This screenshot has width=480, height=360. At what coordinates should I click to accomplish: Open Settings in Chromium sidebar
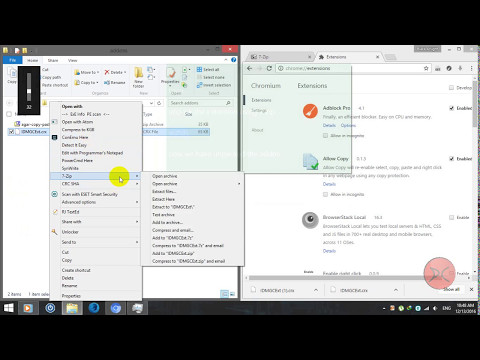coord(259,110)
